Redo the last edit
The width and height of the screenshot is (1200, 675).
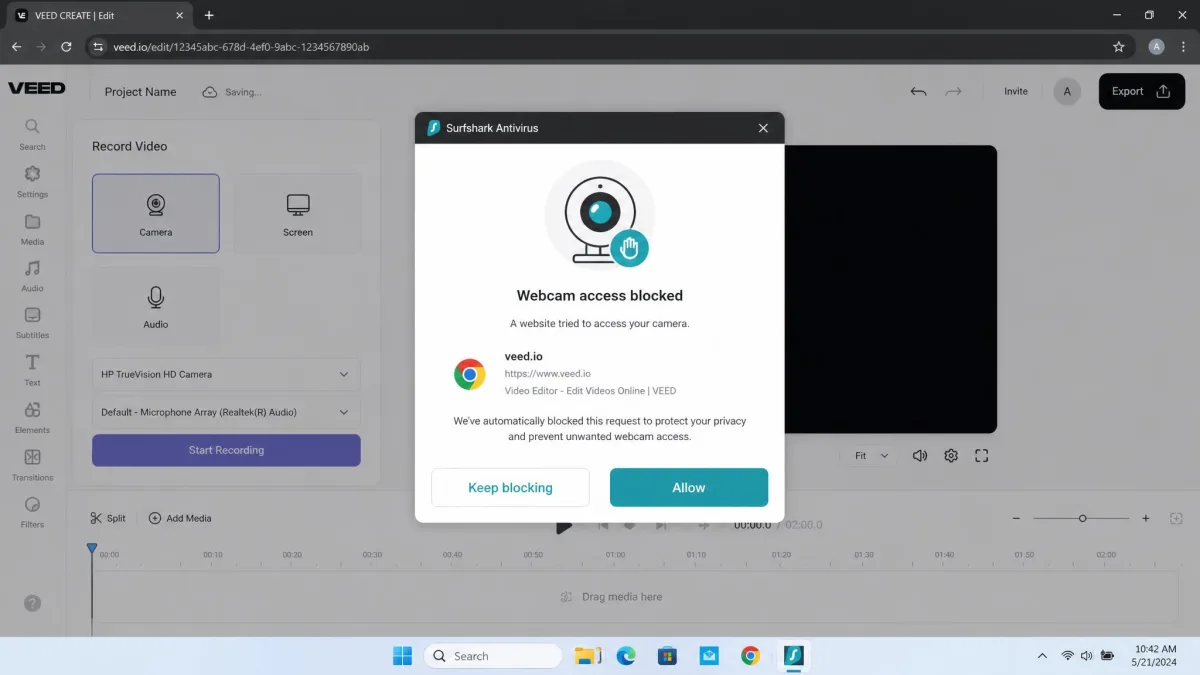(953, 91)
